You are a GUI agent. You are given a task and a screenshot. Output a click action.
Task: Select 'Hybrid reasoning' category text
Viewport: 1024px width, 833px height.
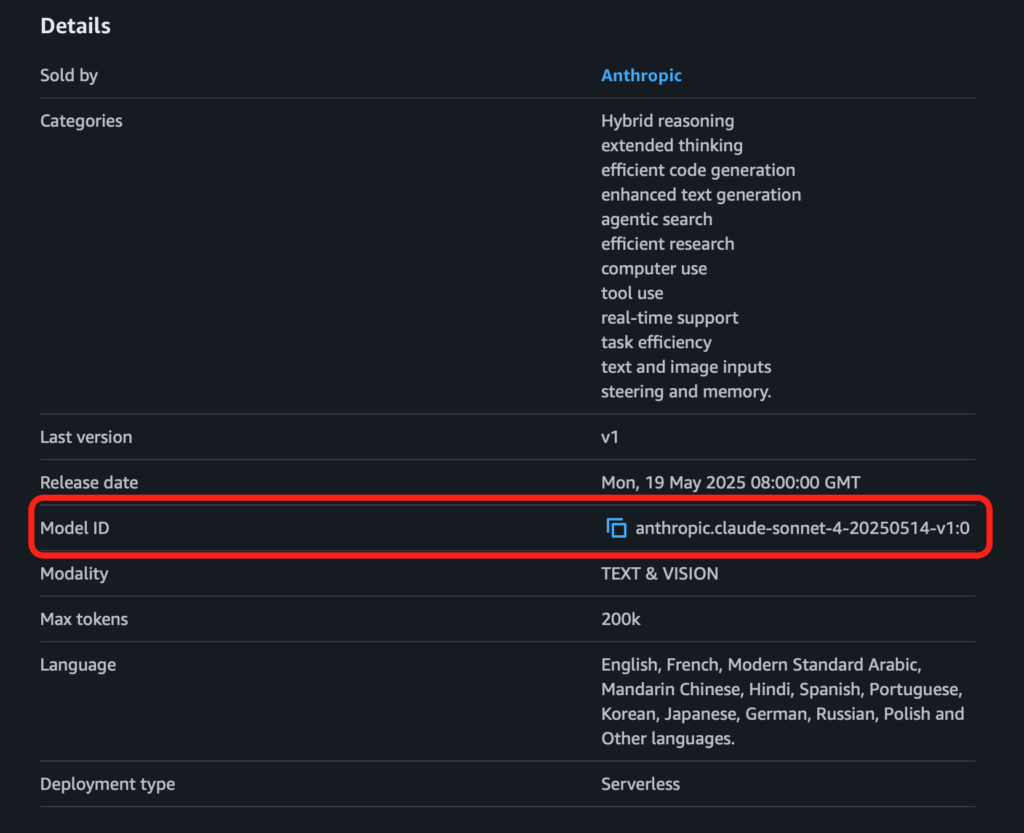pos(667,121)
